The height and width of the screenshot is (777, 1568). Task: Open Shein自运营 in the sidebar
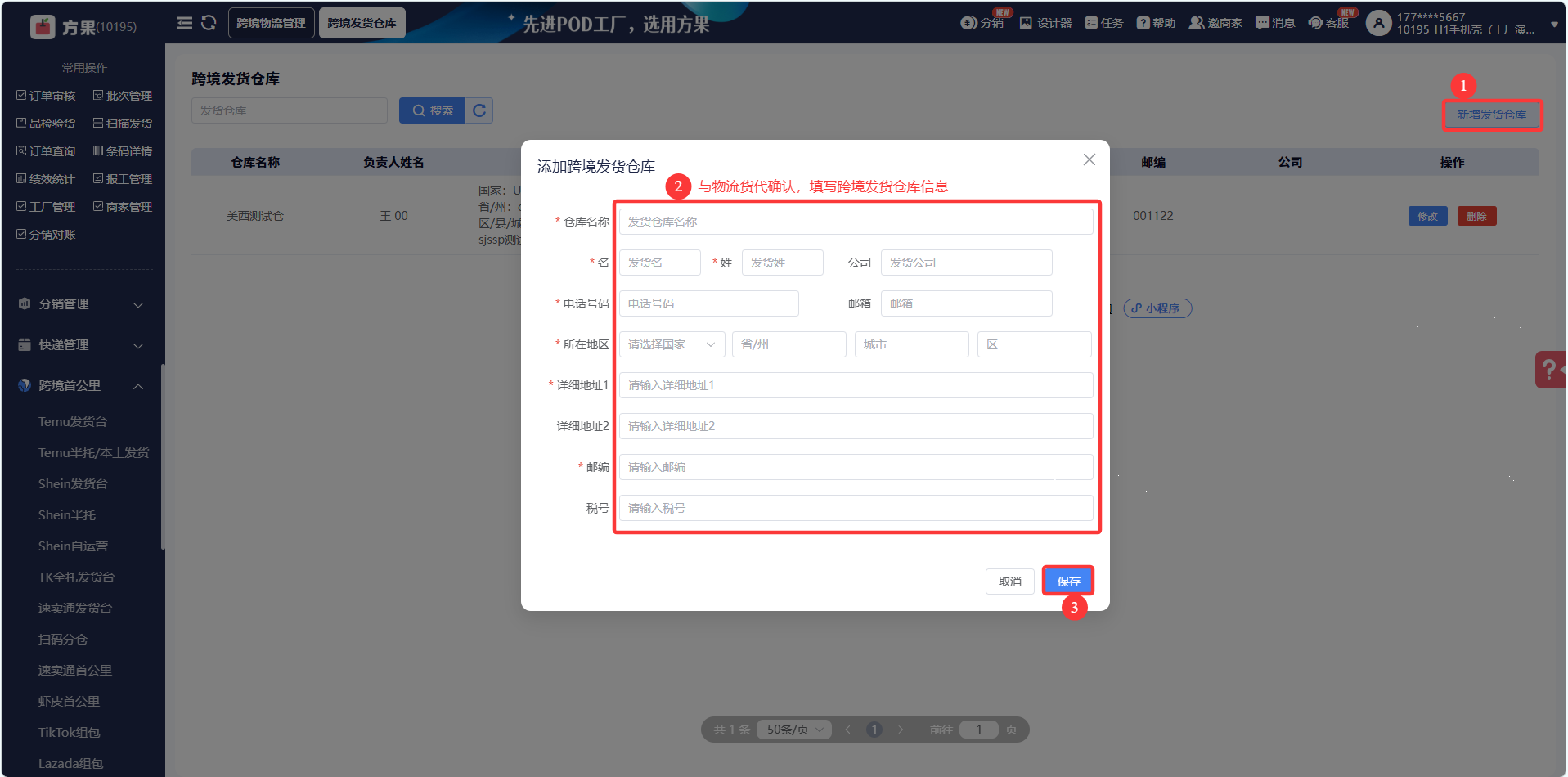(73, 546)
